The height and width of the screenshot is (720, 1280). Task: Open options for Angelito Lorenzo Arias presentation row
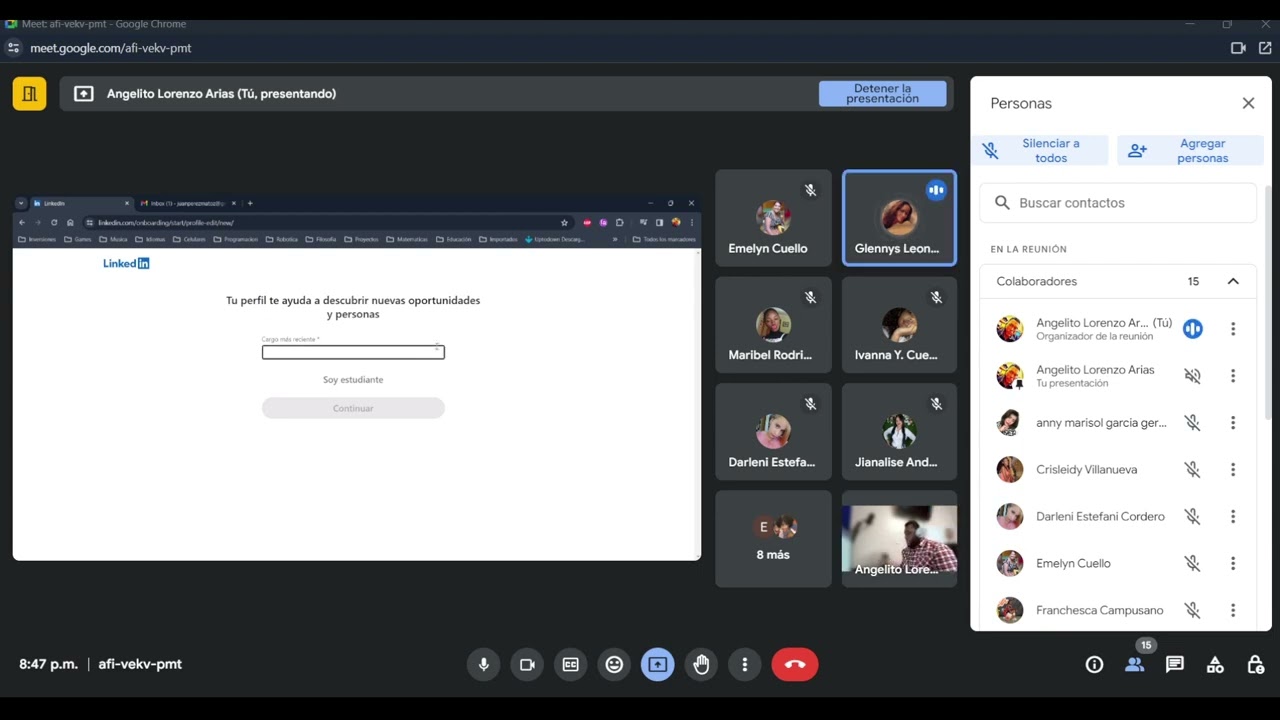click(1233, 376)
